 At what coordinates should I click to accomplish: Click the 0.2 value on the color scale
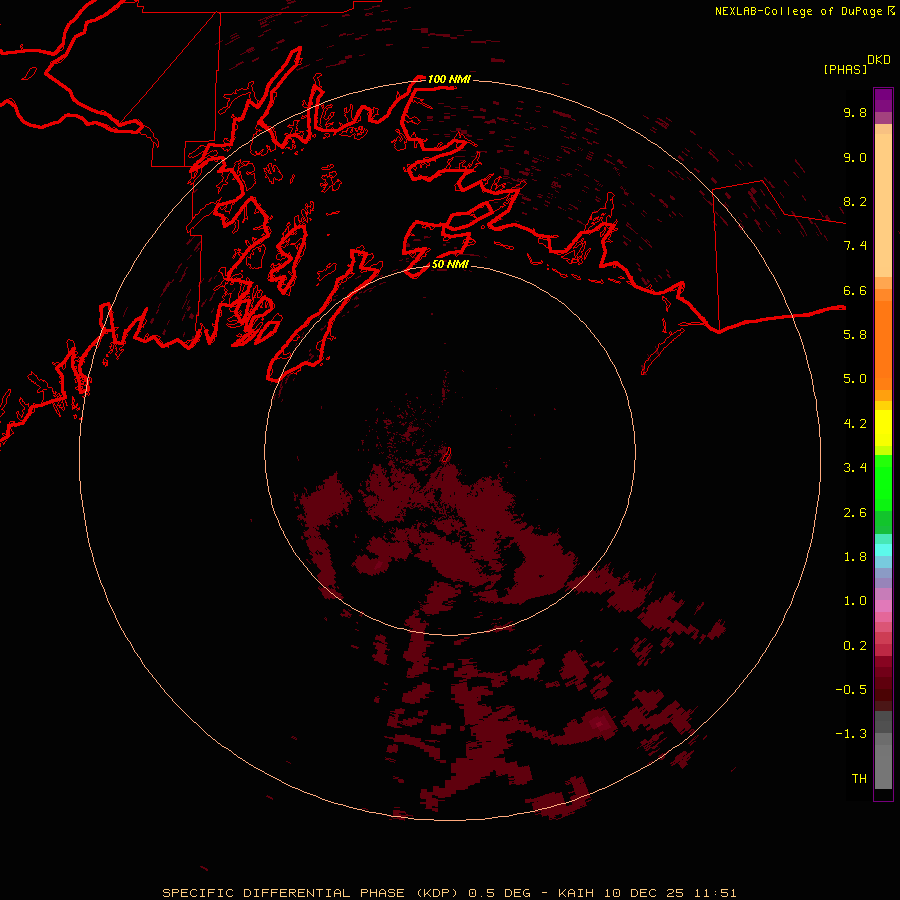(855, 646)
